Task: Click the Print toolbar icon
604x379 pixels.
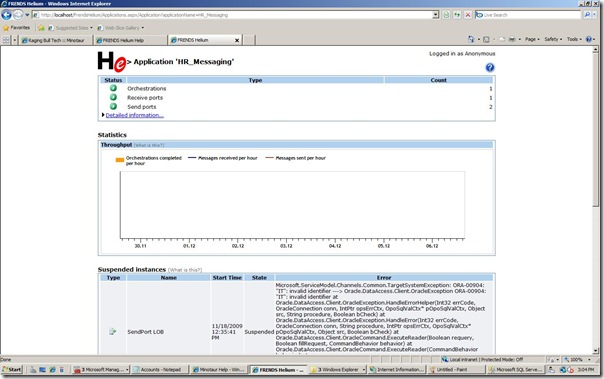Action: [x=512, y=39]
